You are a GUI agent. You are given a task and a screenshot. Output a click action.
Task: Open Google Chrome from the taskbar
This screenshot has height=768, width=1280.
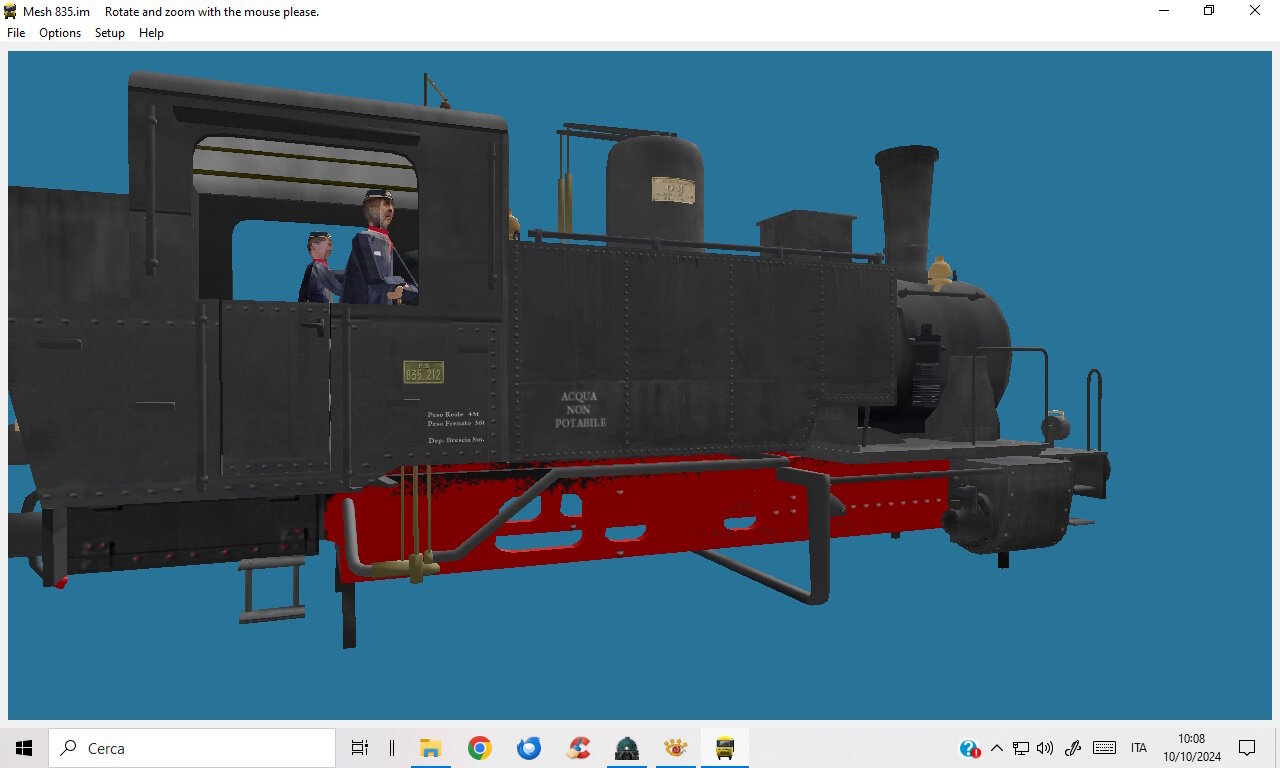tap(480, 748)
